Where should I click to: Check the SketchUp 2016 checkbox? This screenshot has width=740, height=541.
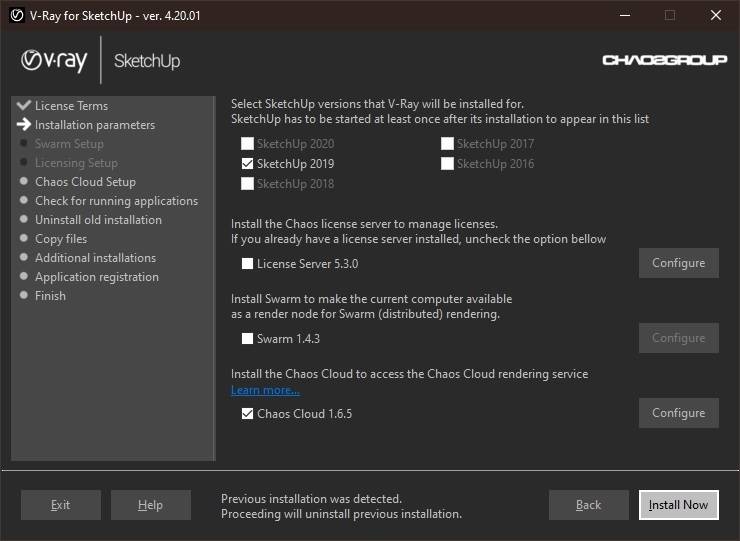(x=447, y=163)
